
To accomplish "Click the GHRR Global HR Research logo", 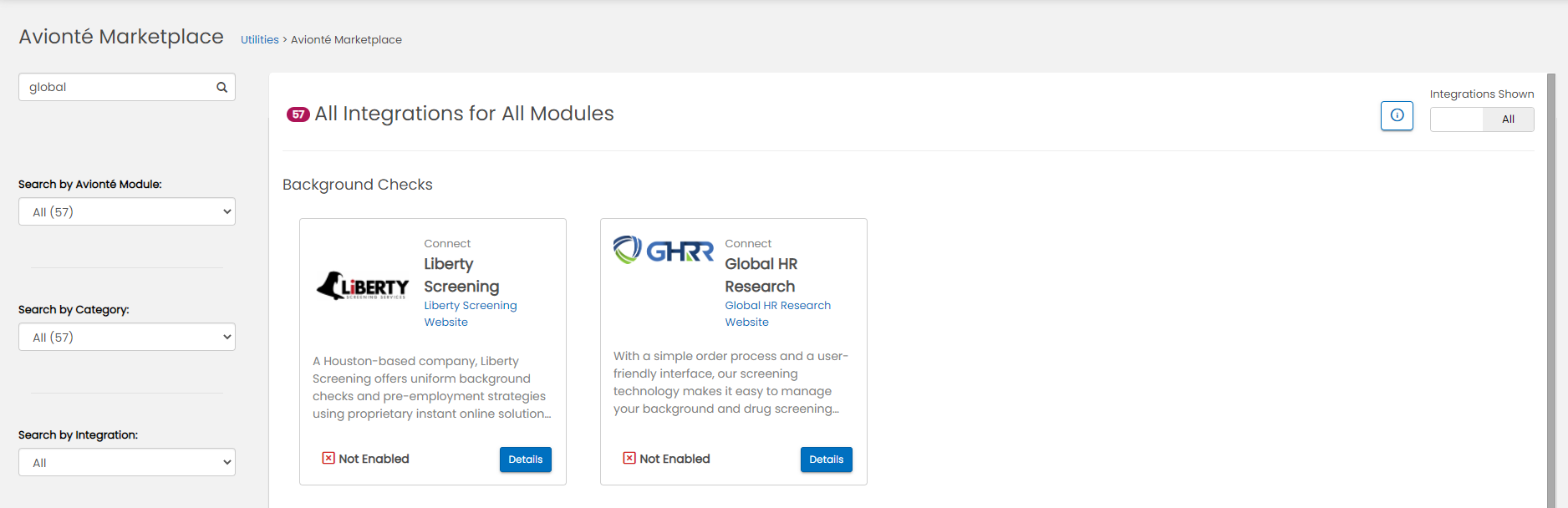I will pyautogui.click(x=664, y=250).
